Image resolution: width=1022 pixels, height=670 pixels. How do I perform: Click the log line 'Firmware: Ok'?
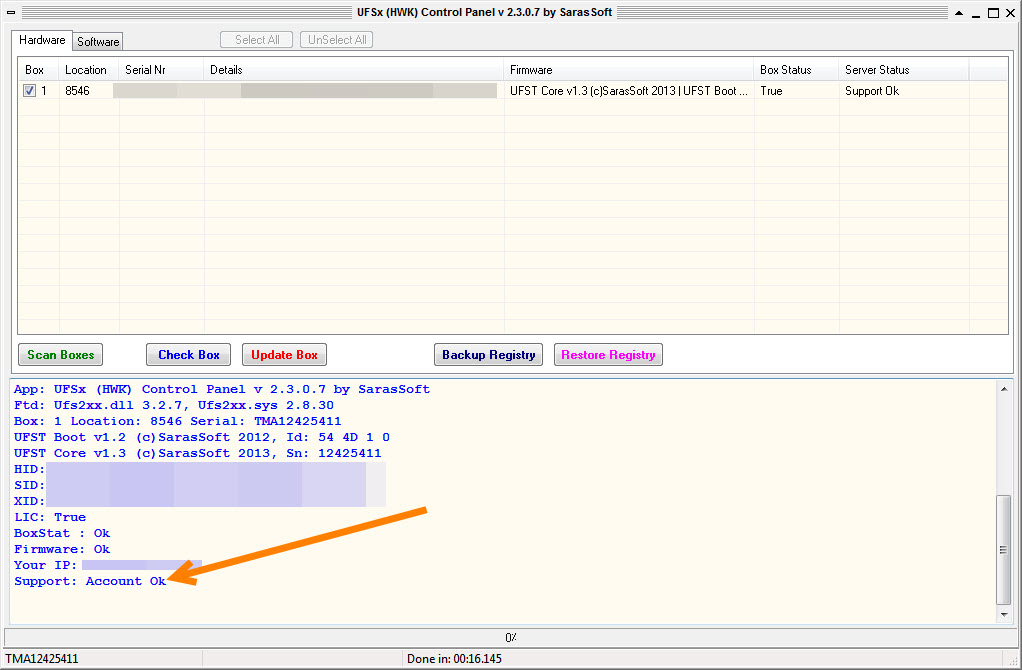(62, 549)
